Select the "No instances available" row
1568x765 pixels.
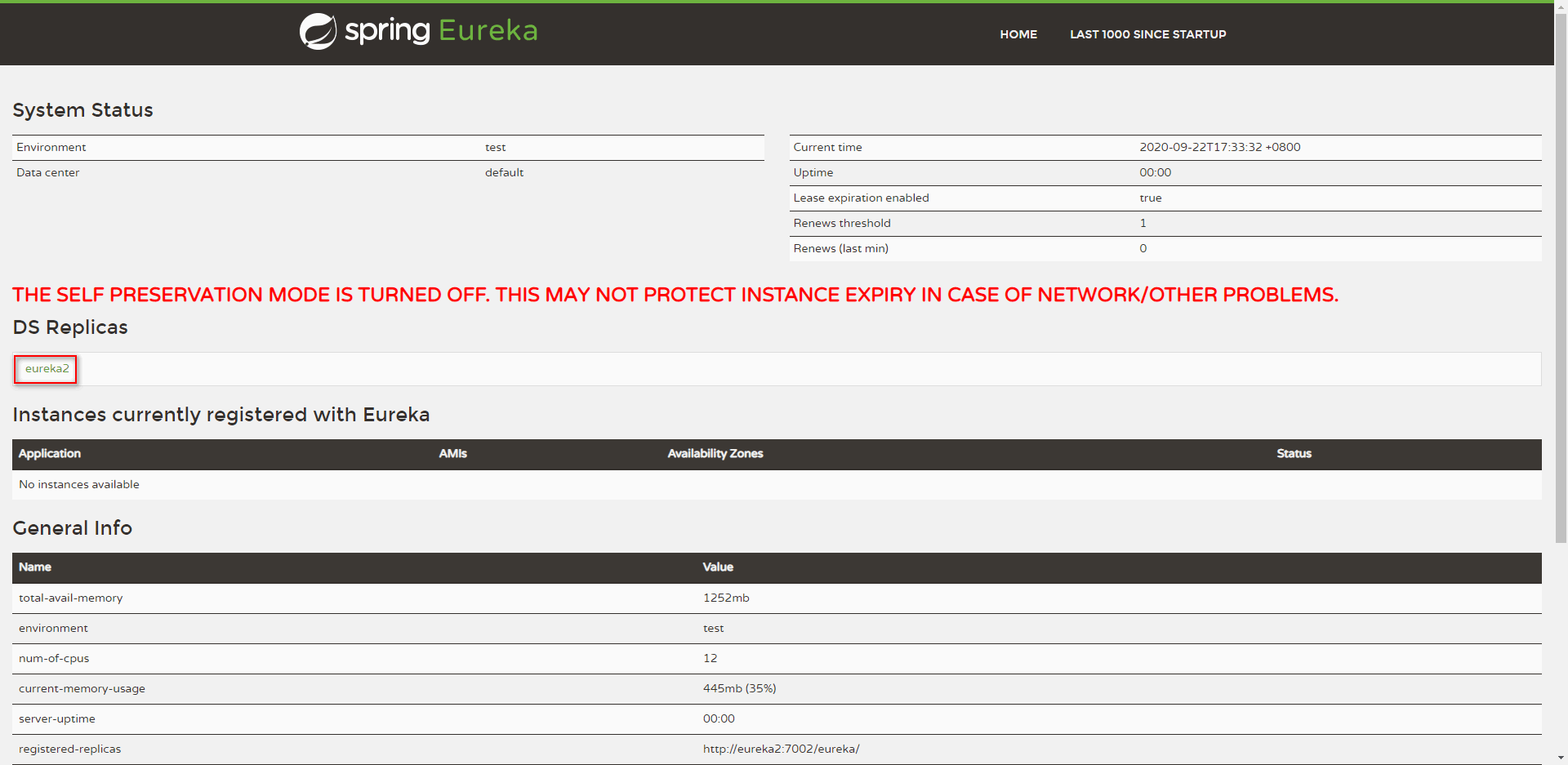[x=777, y=485]
